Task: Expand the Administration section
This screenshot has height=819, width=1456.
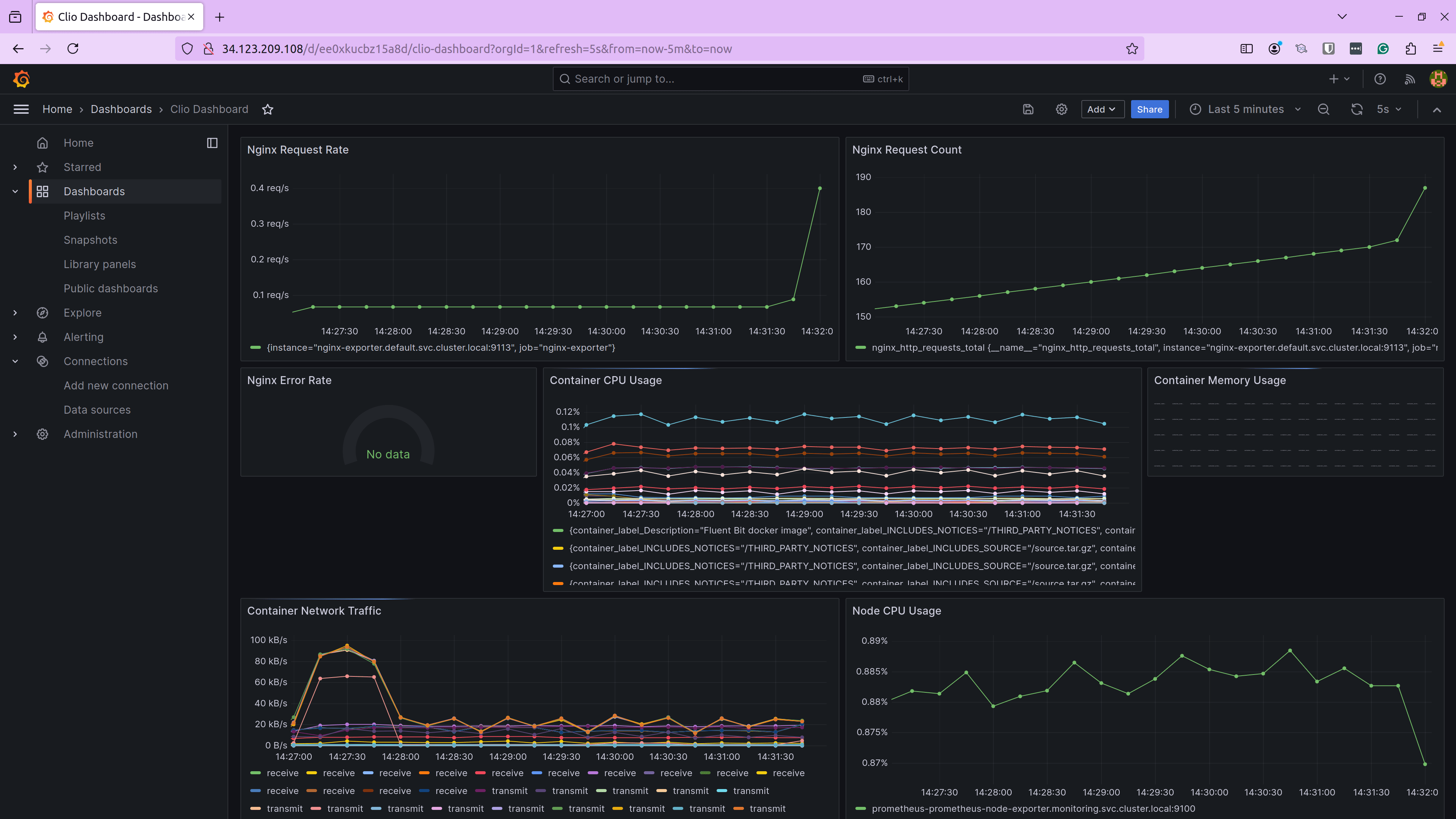Action: [x=15, y=434]
